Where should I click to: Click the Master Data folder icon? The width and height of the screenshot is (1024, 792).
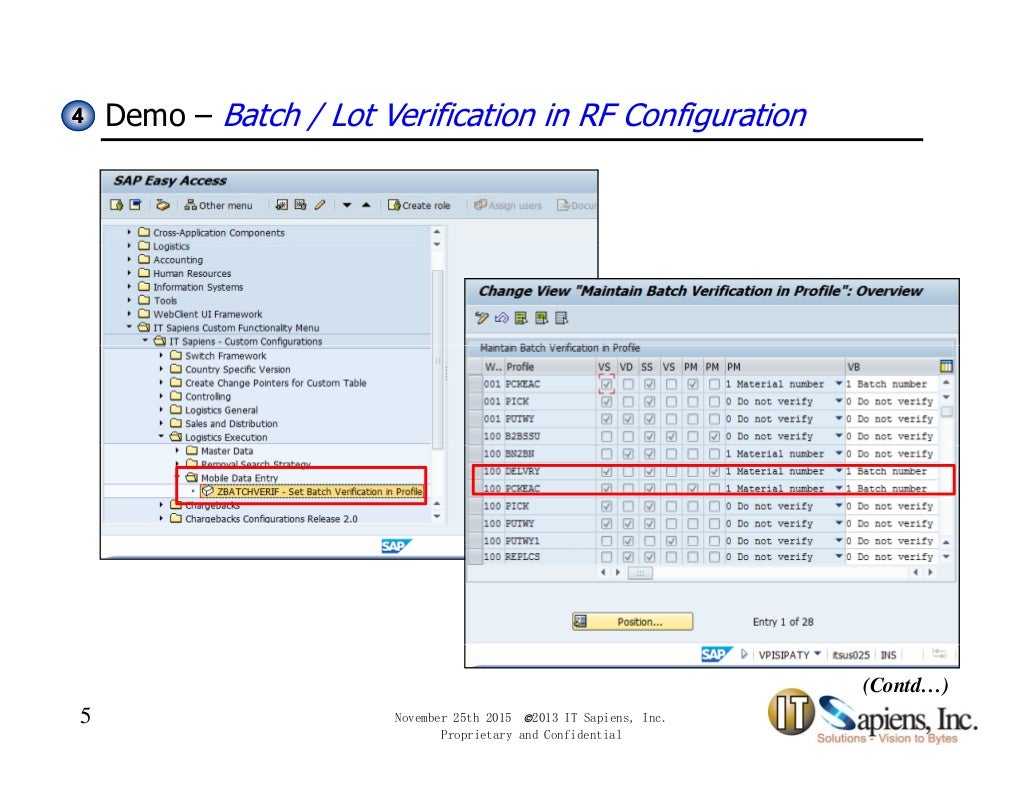191,451
